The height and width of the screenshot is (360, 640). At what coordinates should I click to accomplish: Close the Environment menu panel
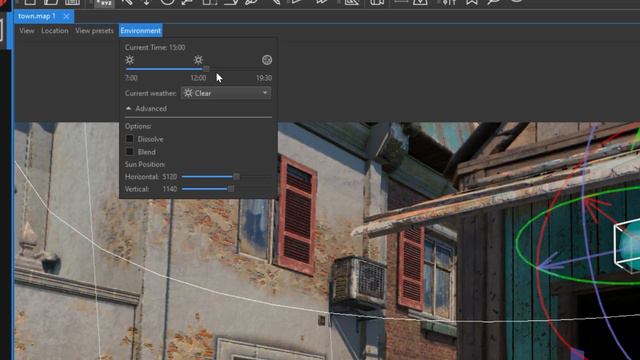(140, 31)
